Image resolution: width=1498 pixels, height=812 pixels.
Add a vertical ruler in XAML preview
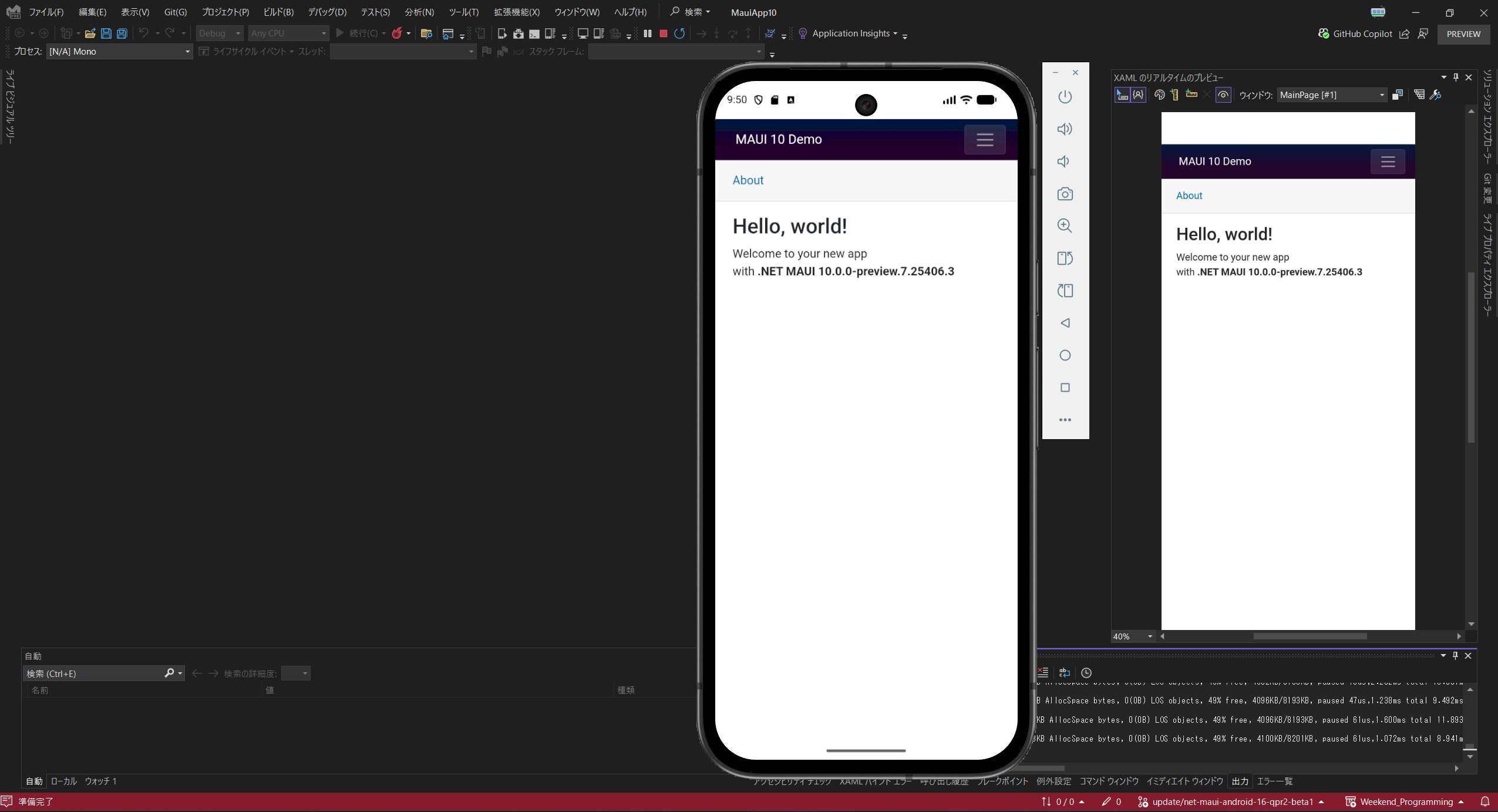tap(1174, 95)
